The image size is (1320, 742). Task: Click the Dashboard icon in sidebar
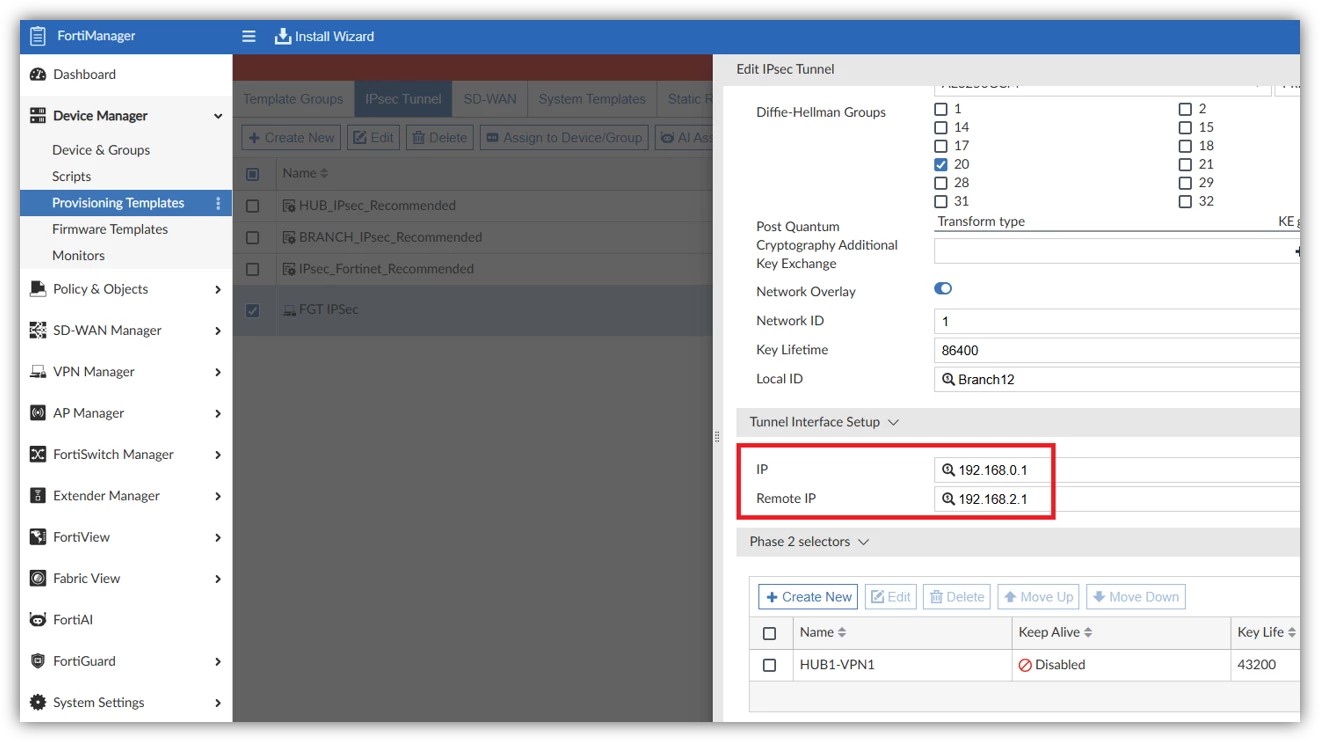pos(38,74)
